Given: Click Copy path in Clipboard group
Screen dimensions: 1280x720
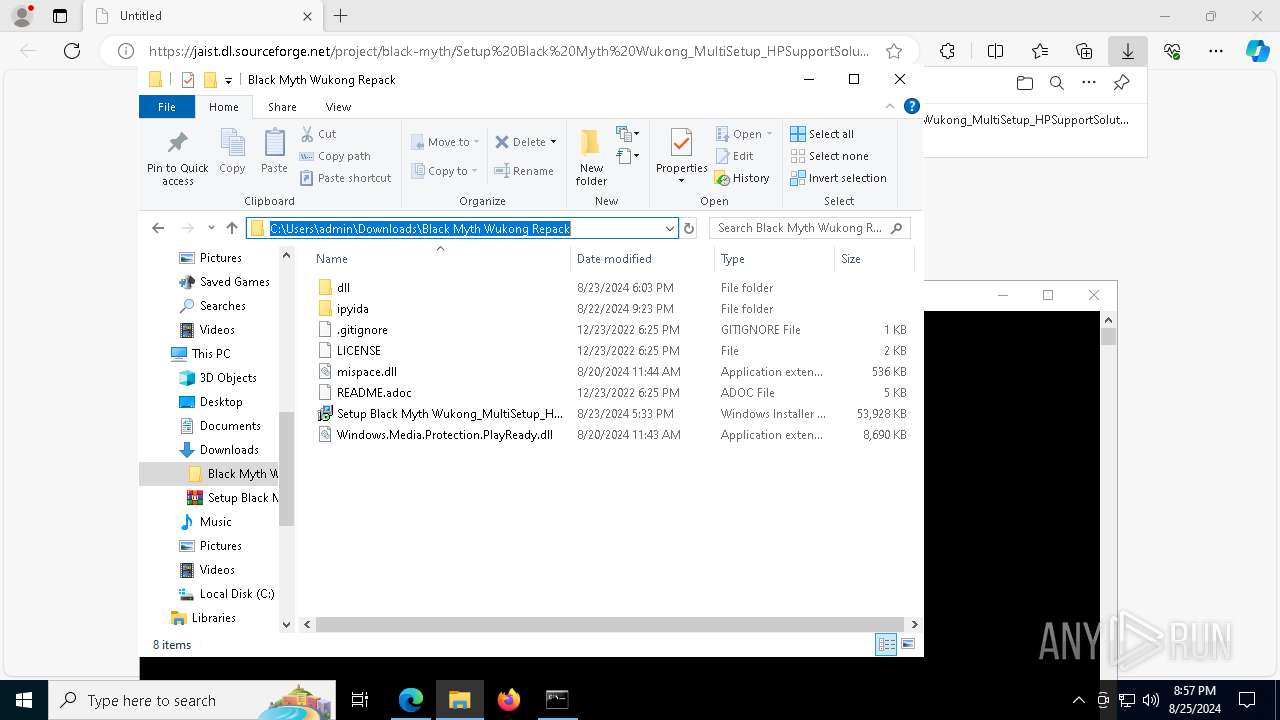Looking at the screenshot, I should [335, 156].
